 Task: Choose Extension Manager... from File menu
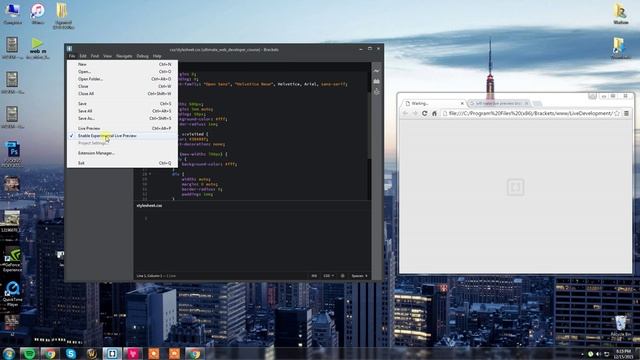pos(122,153)
